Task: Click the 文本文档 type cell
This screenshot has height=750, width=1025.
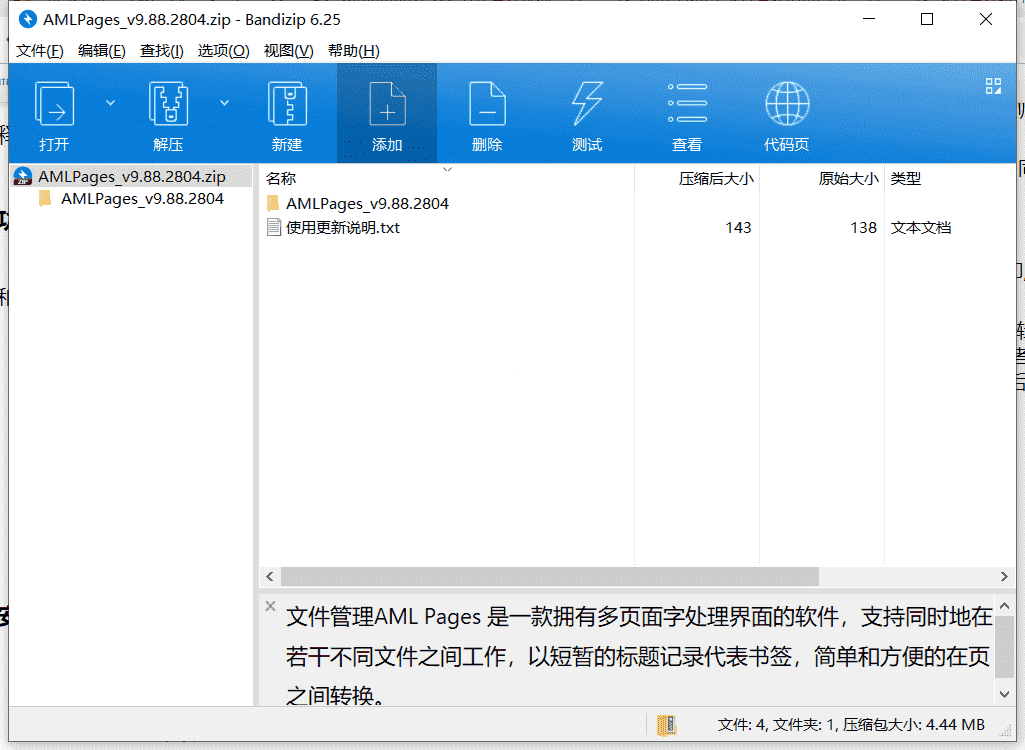Action: point(920,228)
